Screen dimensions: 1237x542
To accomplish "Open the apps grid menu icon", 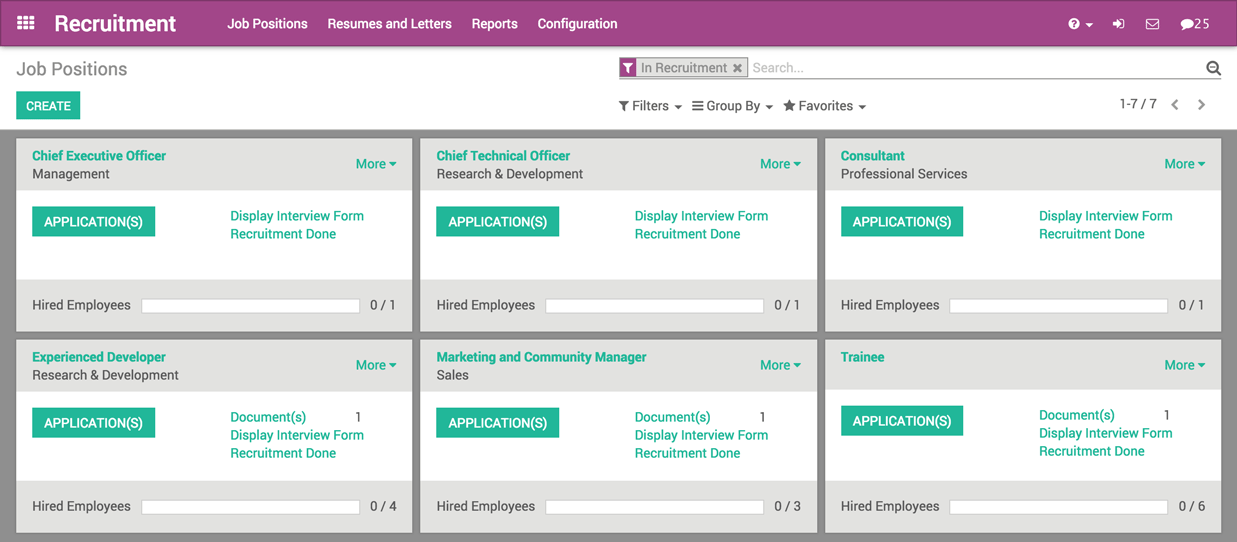I will (x=26, y=23).
